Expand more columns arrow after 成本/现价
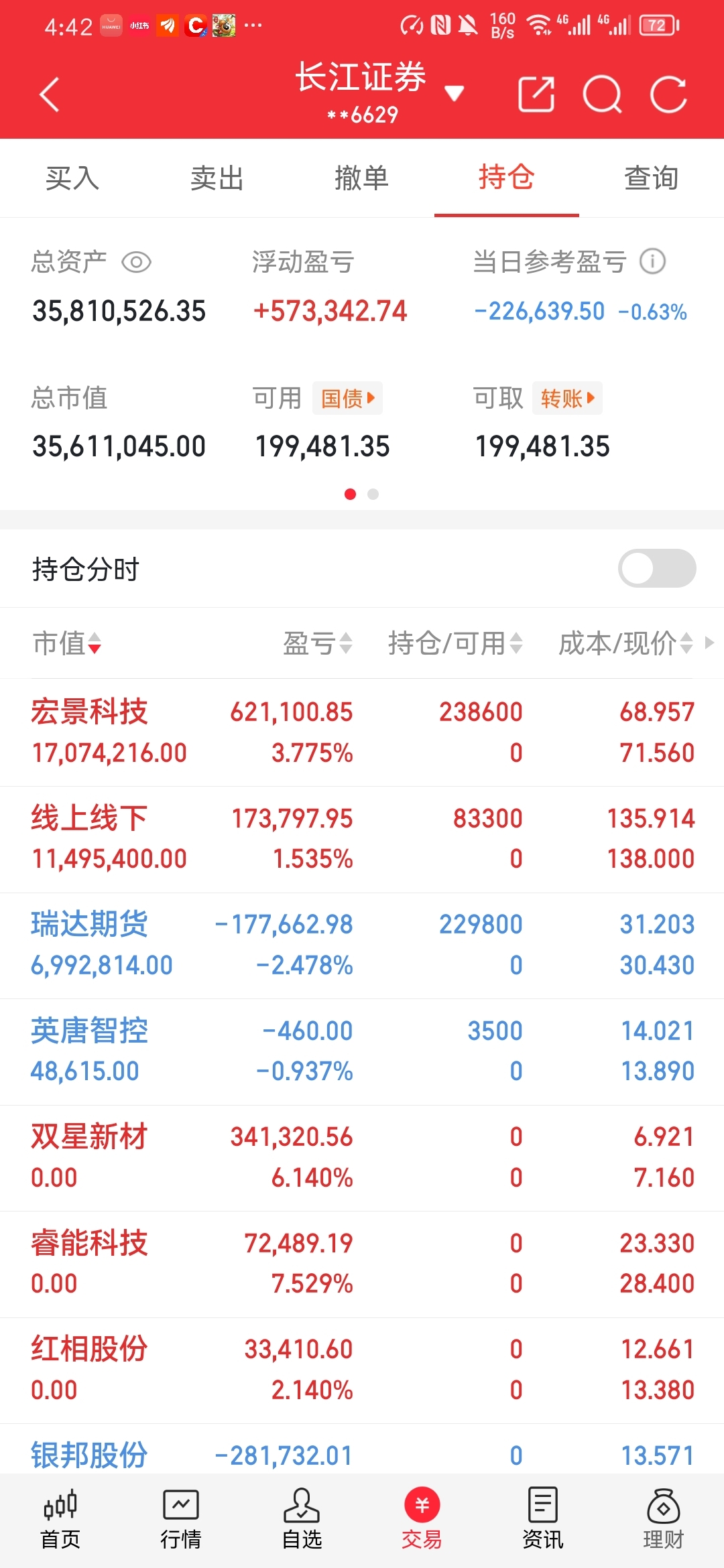Image resolution: width=724 pixels, height=1568 pixels. [710, 643]
